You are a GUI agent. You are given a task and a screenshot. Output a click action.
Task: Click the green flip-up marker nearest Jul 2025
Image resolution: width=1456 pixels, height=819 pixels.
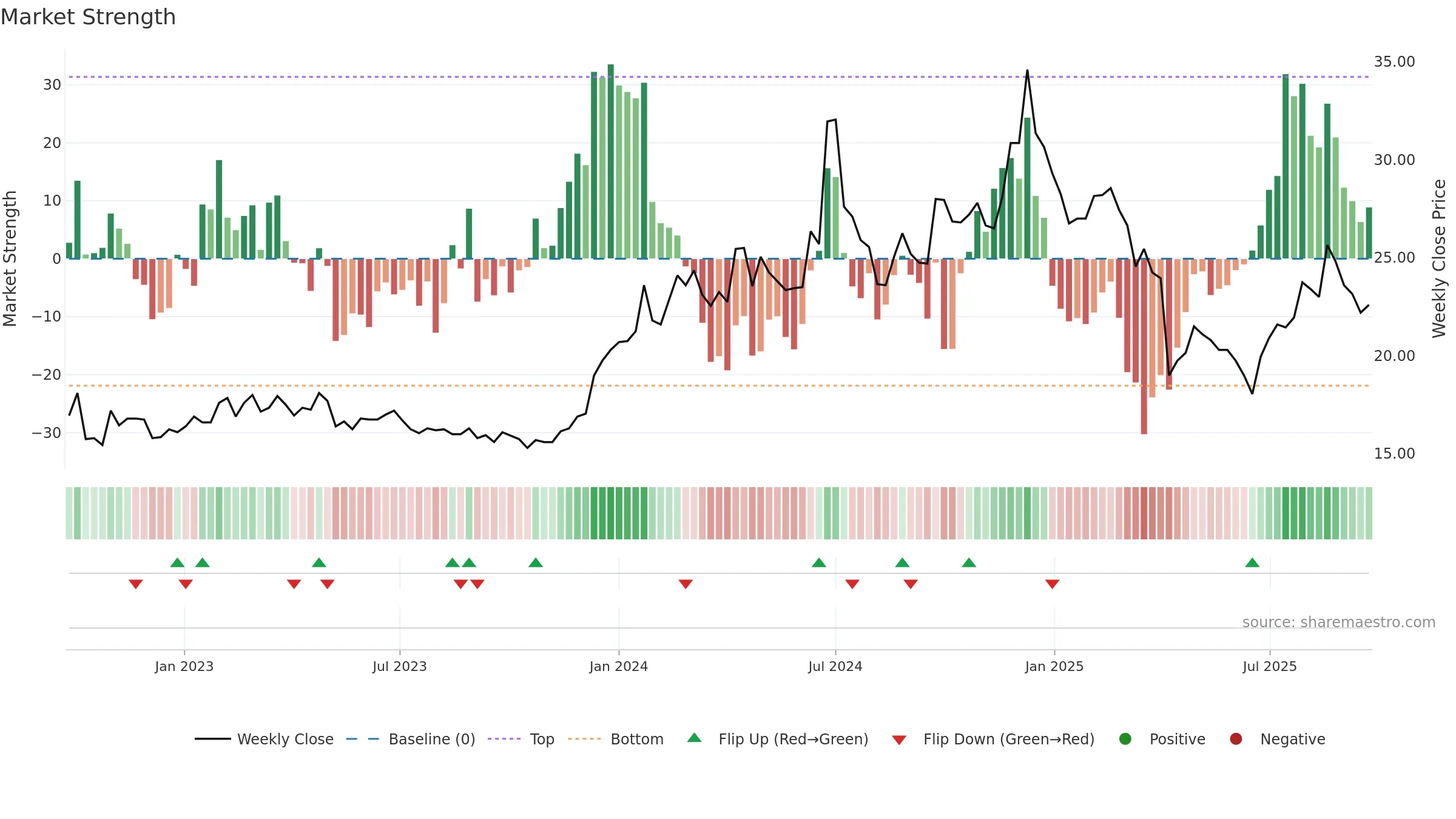coord(1252,562)
